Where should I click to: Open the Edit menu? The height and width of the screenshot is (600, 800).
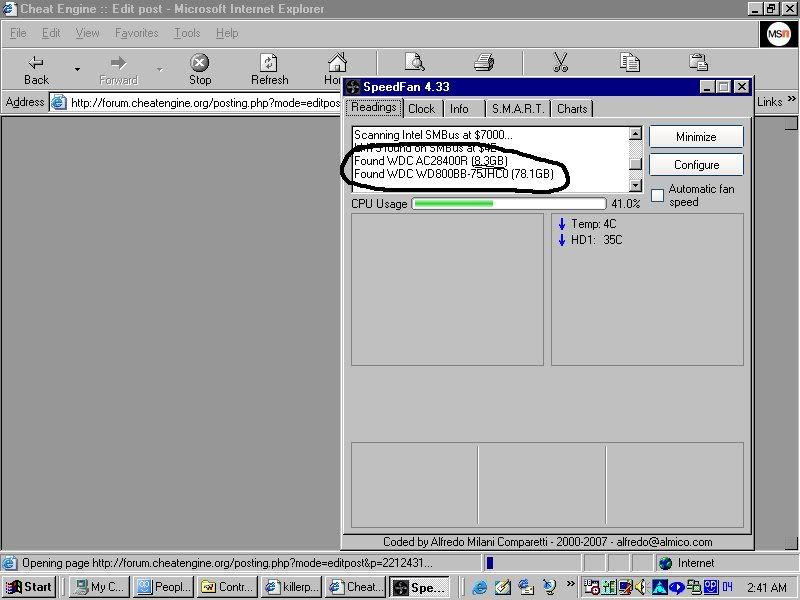tap(51, 33)
